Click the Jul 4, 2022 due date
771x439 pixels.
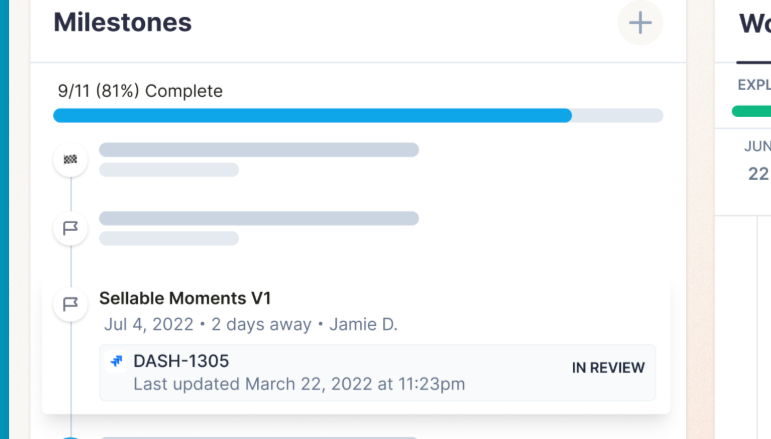click(x=148, y=324)
